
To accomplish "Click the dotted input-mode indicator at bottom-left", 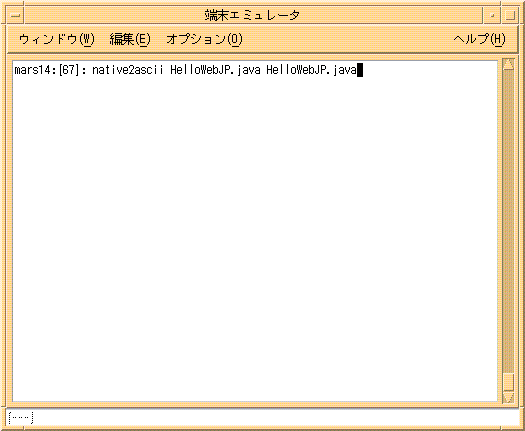I will click(x=21, y=418).
